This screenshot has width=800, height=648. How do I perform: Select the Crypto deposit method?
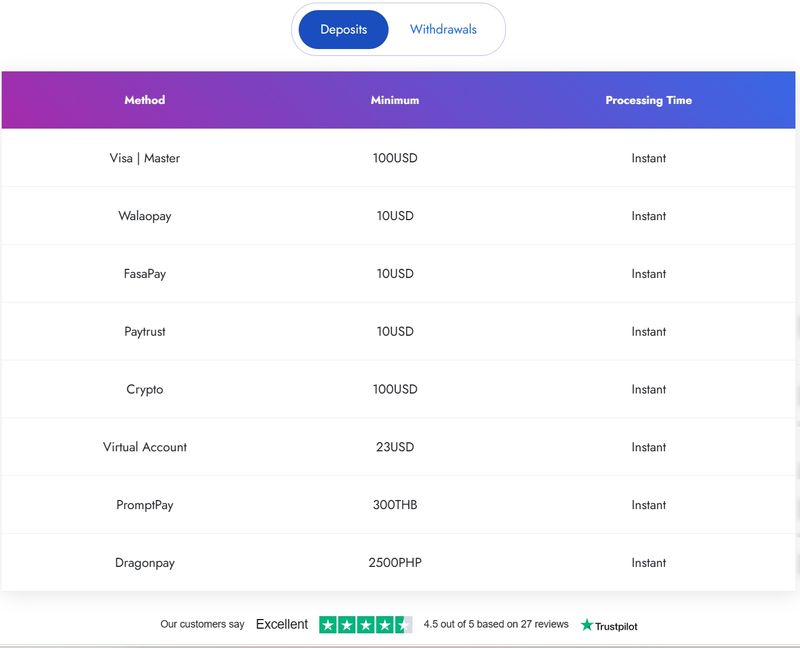pyautogui.click(x=144, y=389)
